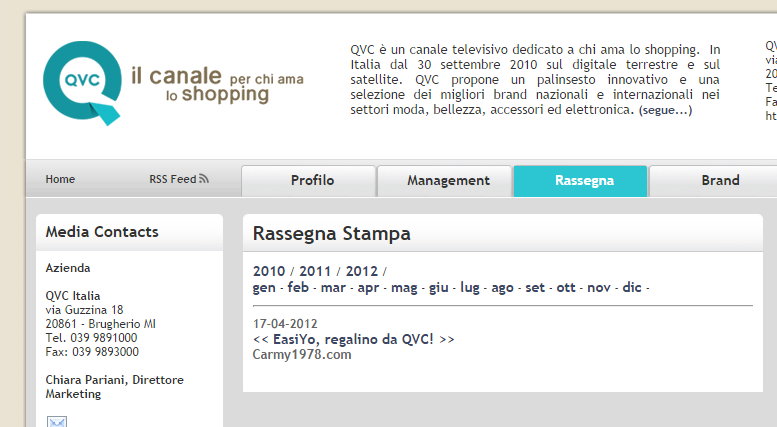The height and width of the screenshot is (427, 777).
Task: Select the month gen
Action: coord(264,288)
